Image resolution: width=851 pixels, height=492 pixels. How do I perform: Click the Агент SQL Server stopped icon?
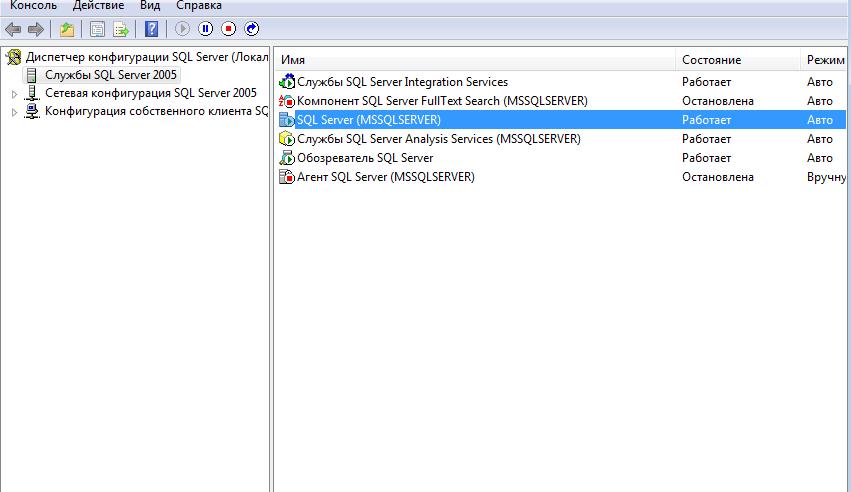tap(287, 177)
